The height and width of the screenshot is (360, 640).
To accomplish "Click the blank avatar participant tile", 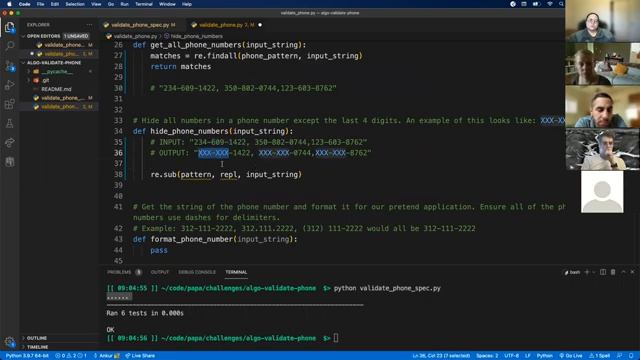I will pyautogui.click(x=602, y=191).
